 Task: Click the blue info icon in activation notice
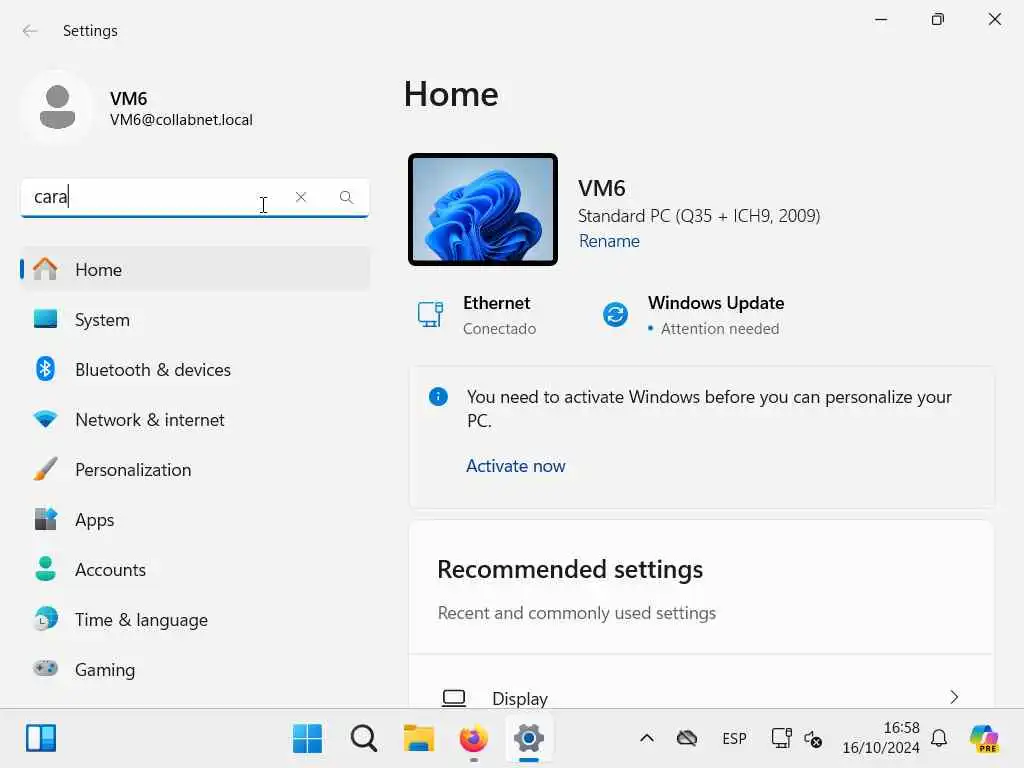click(438, 396)
